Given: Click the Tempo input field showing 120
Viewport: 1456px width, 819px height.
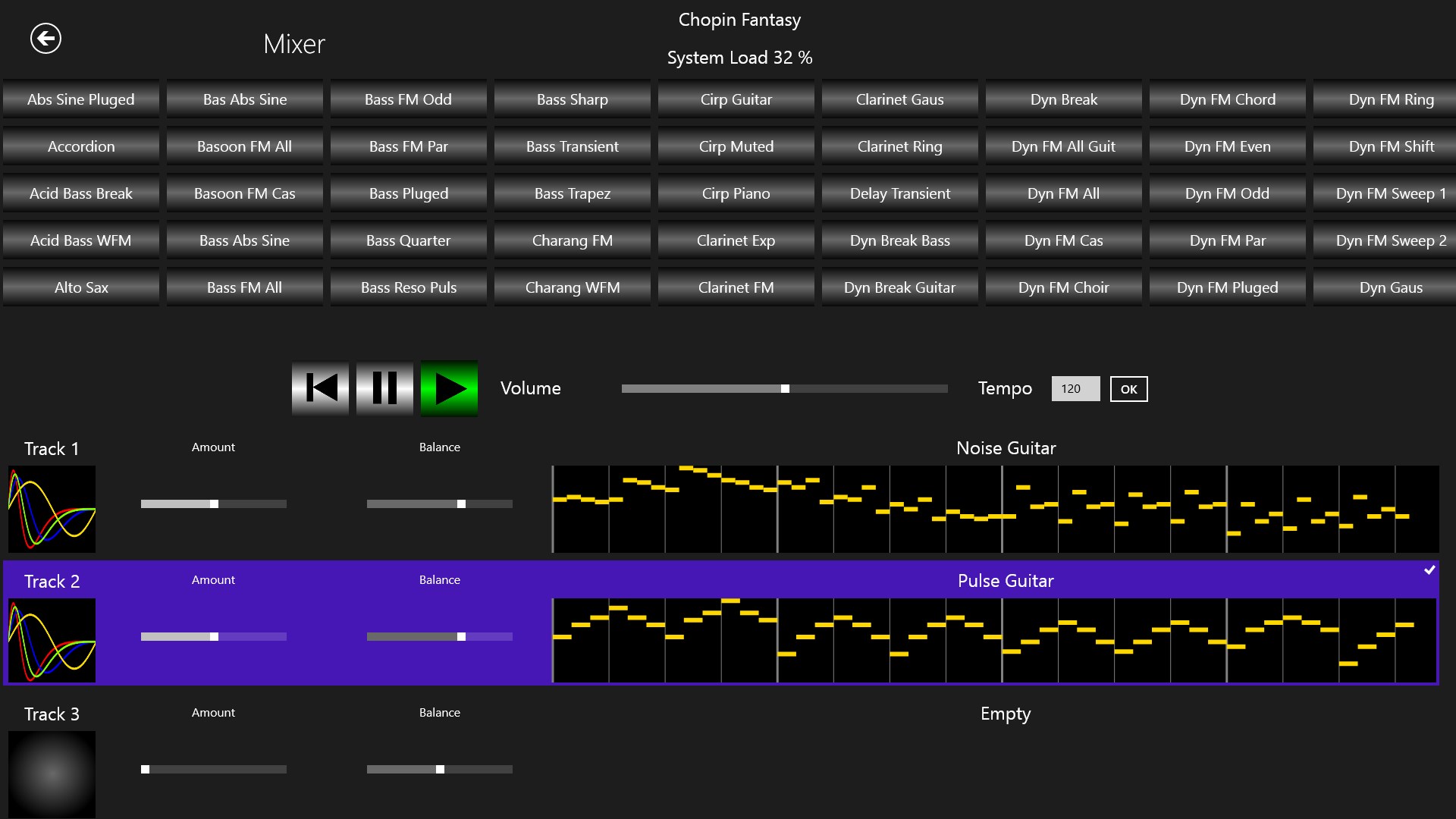Looking at the screenshot, I should (1075, 388).
